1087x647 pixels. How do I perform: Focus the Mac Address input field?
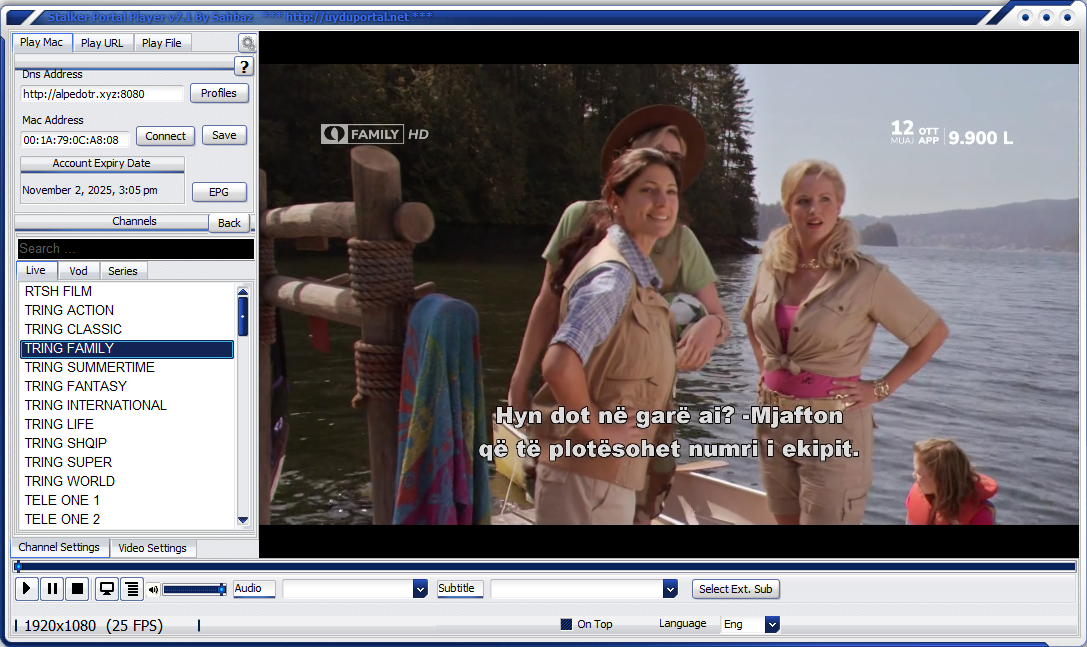(75, 140)
